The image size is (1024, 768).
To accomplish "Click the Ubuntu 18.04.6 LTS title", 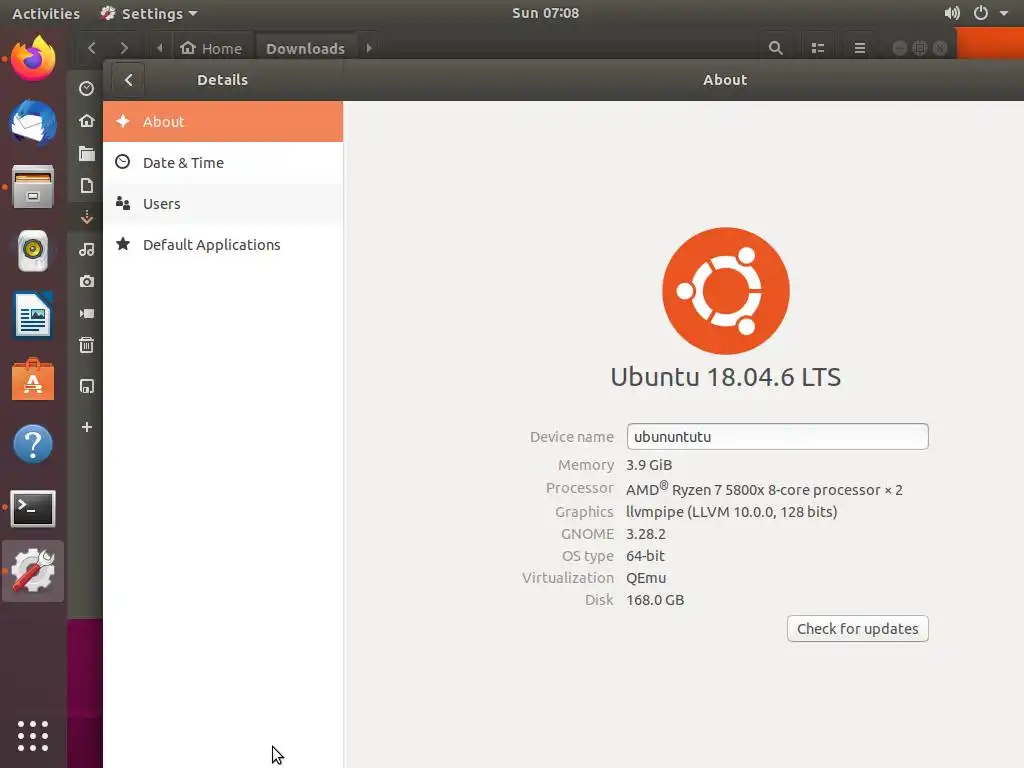I will tap(726, 377).
